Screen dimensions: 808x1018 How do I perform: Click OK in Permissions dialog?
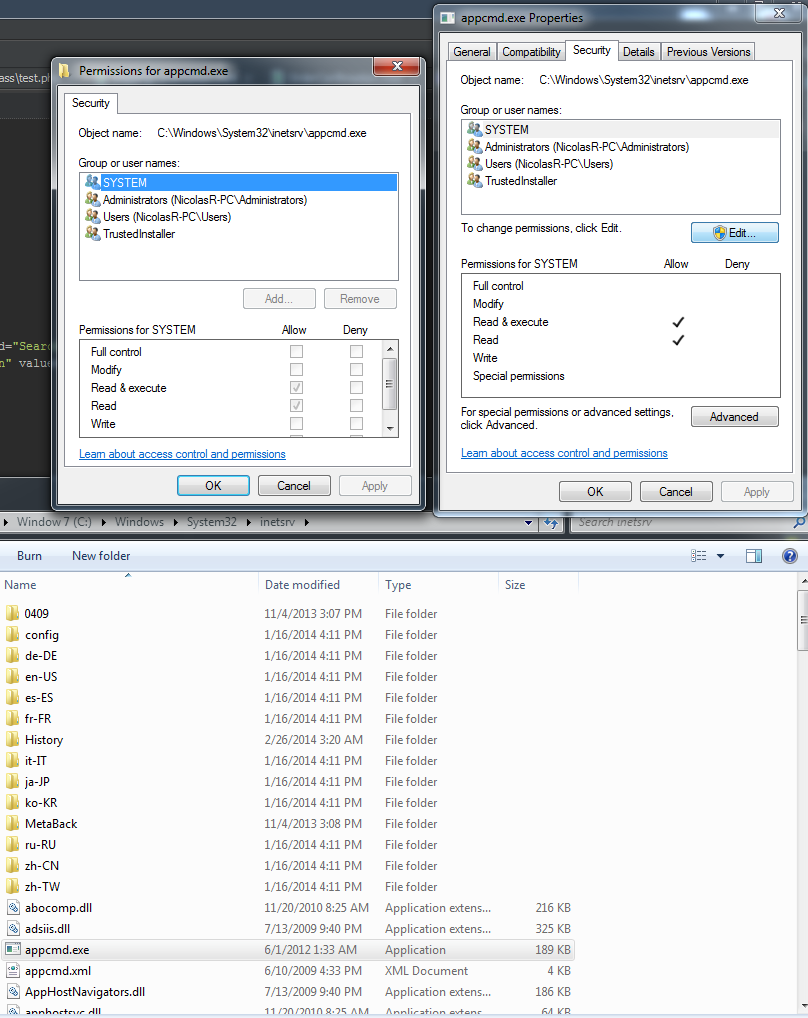click(x=214, y=486)
